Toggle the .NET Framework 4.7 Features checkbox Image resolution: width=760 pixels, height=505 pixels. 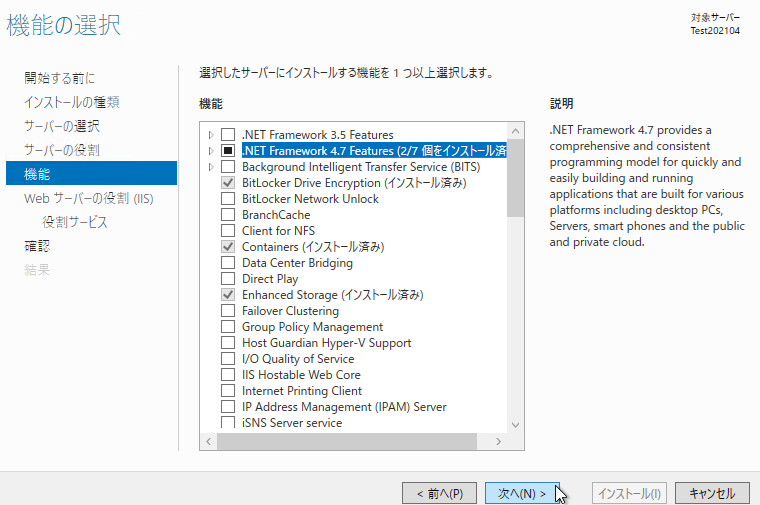coord(228,150)
